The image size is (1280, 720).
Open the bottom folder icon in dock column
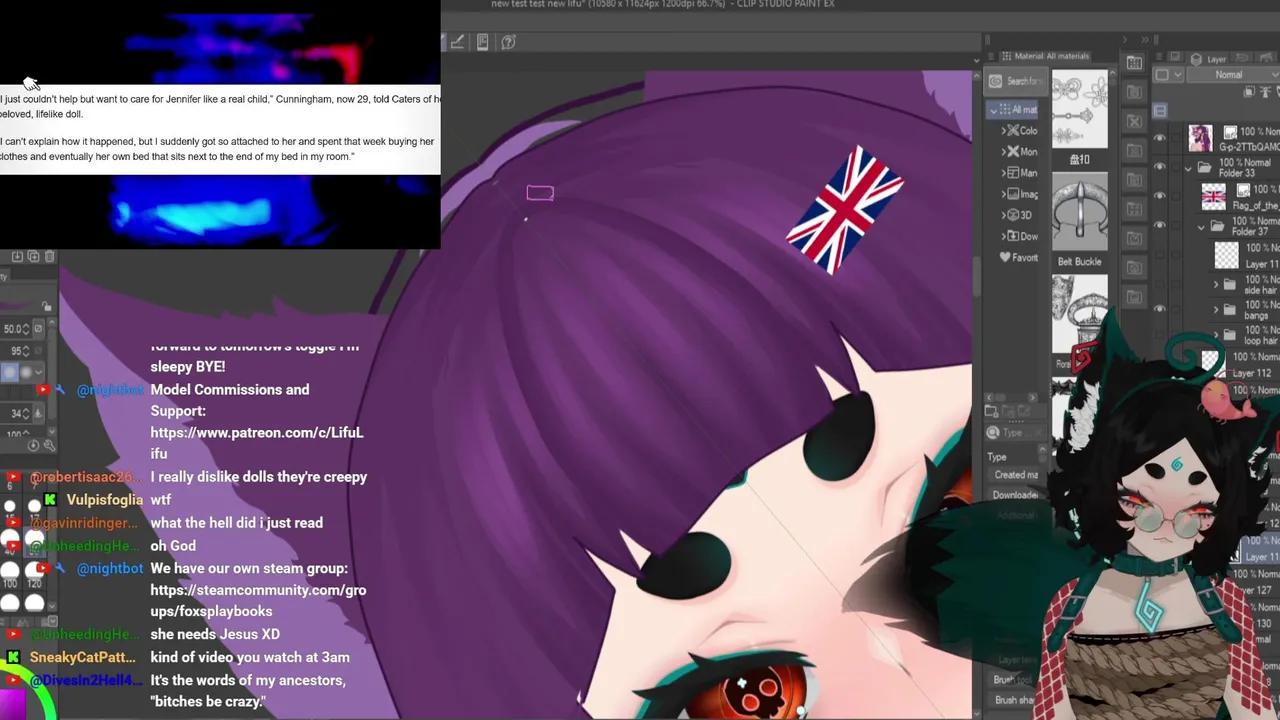click(x=1134, y=297)
